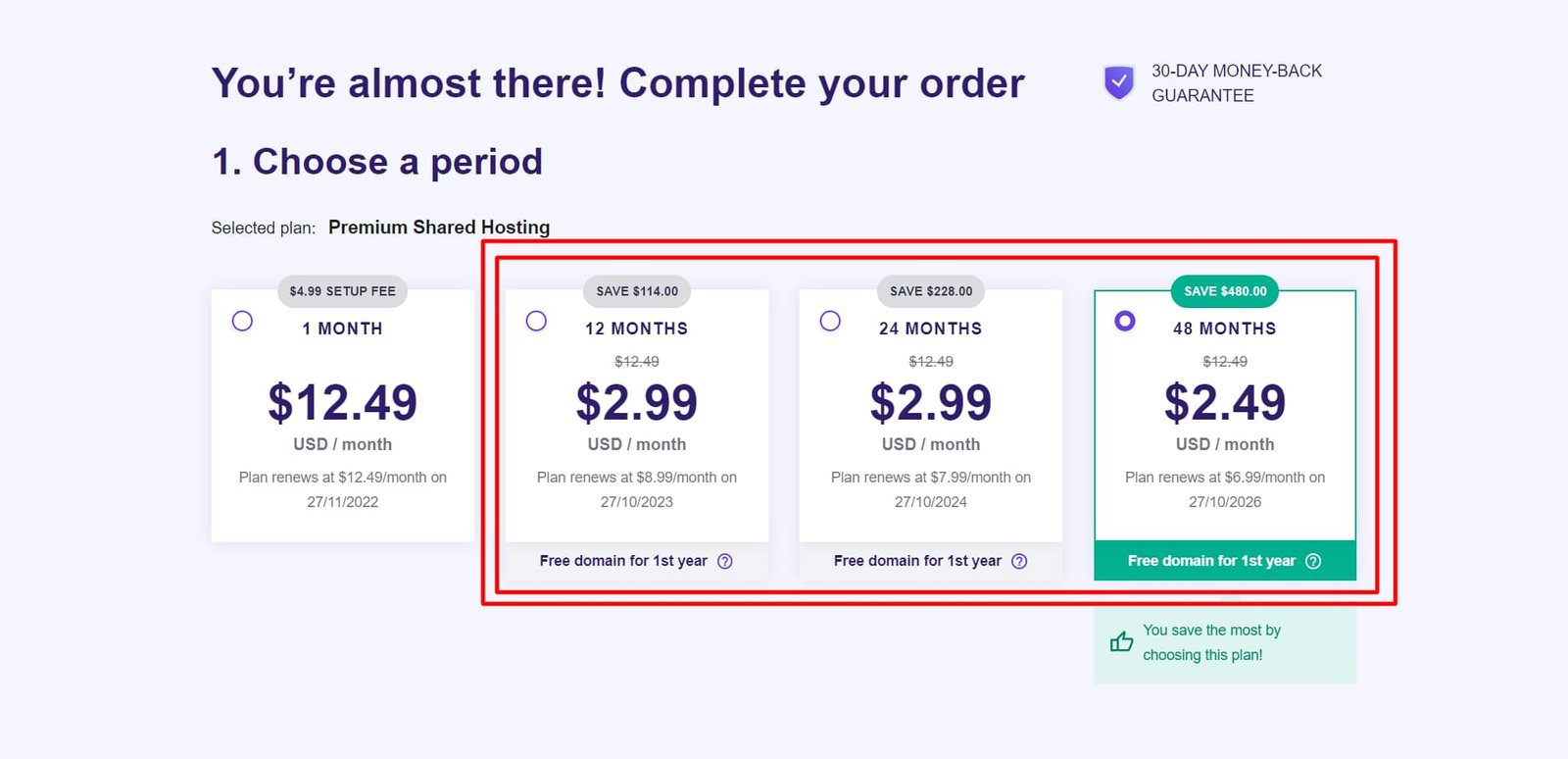Select the 12 months radio button
1568x759 pixels.
coord(536,321)
